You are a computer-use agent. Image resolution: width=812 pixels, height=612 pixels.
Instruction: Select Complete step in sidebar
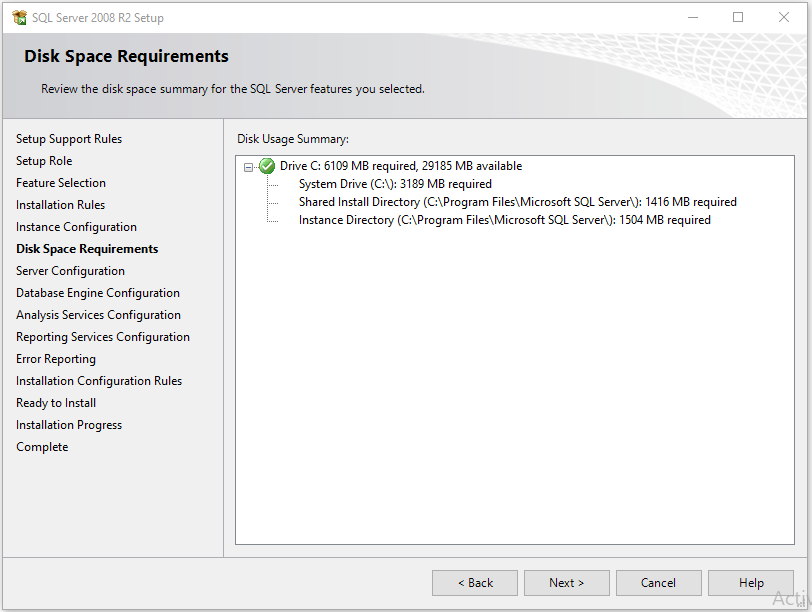[42, 447]
